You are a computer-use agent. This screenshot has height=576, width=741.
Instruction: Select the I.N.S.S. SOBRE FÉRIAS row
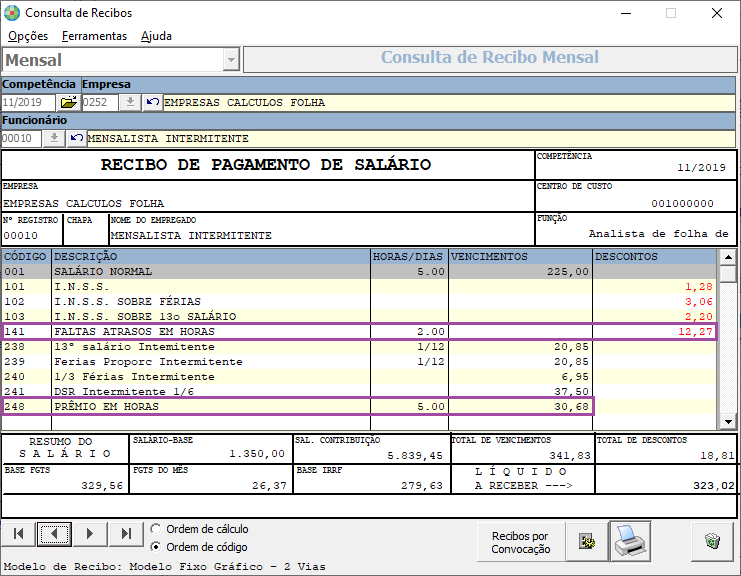point(359,301)
